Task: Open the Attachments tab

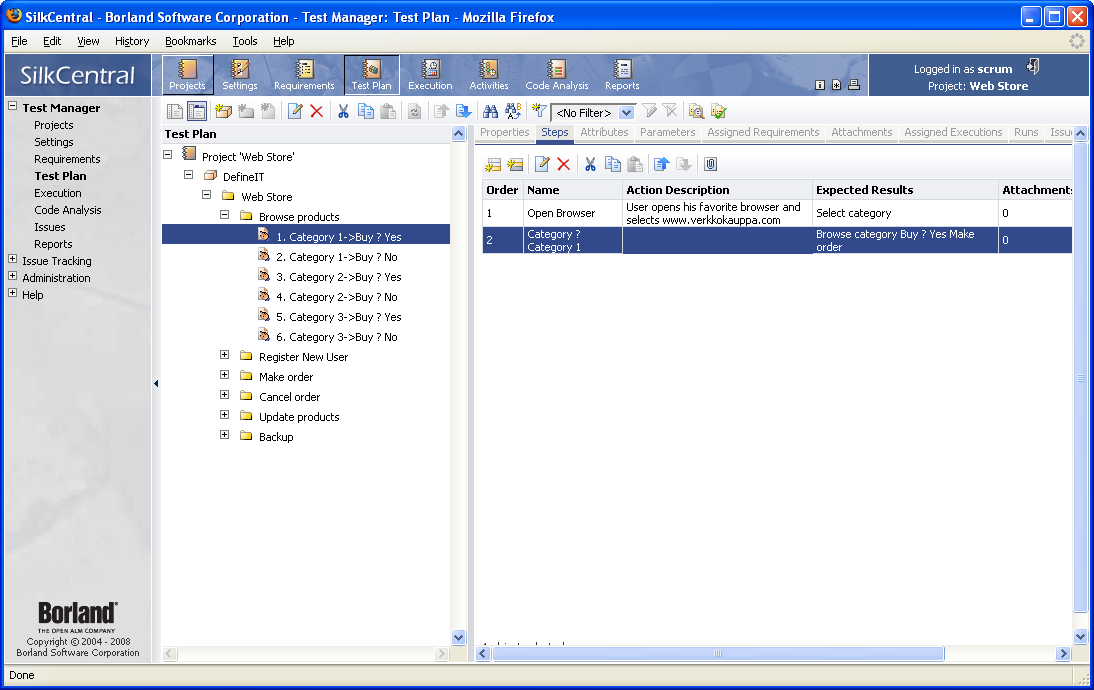Action: pos(862,133)
